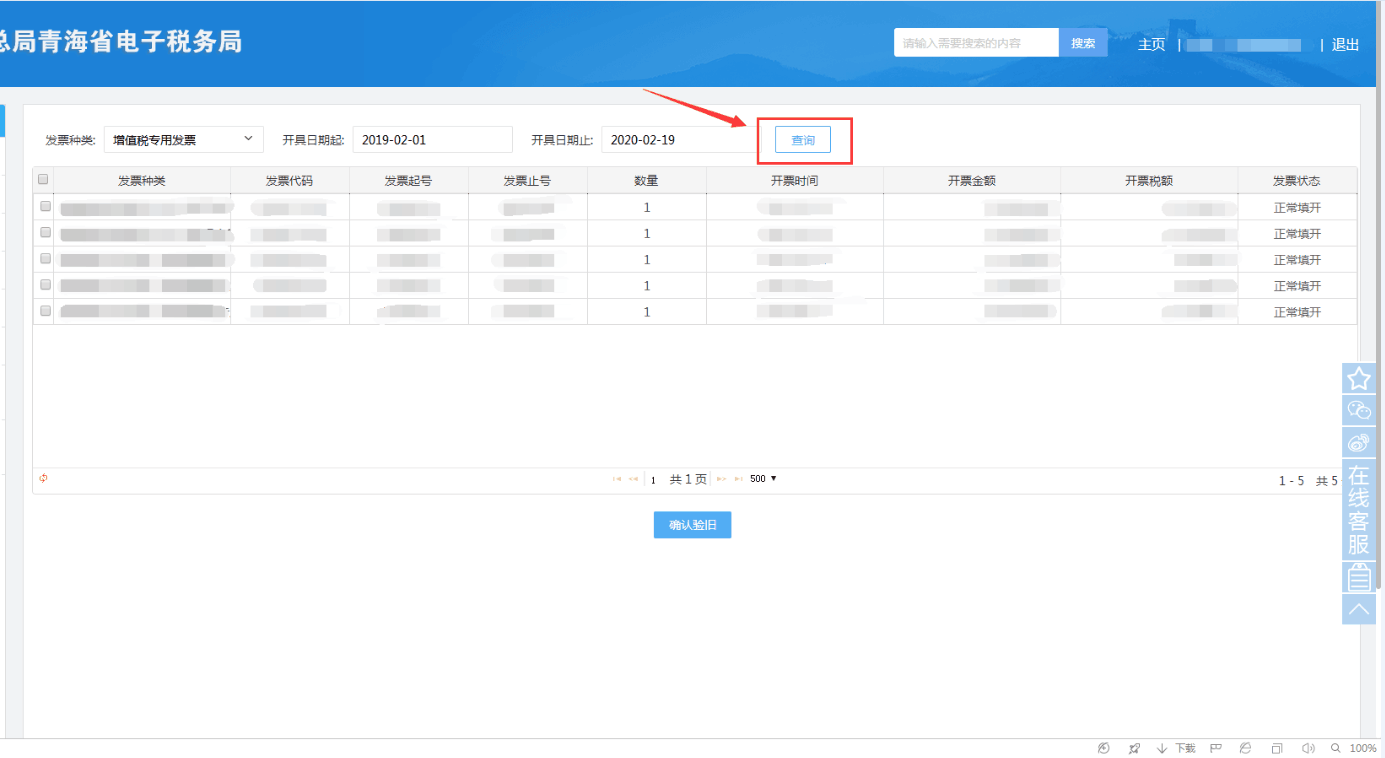Click the 查询 query button
The height and width of the screenshot is (758, 1385).
coord(802,140)
